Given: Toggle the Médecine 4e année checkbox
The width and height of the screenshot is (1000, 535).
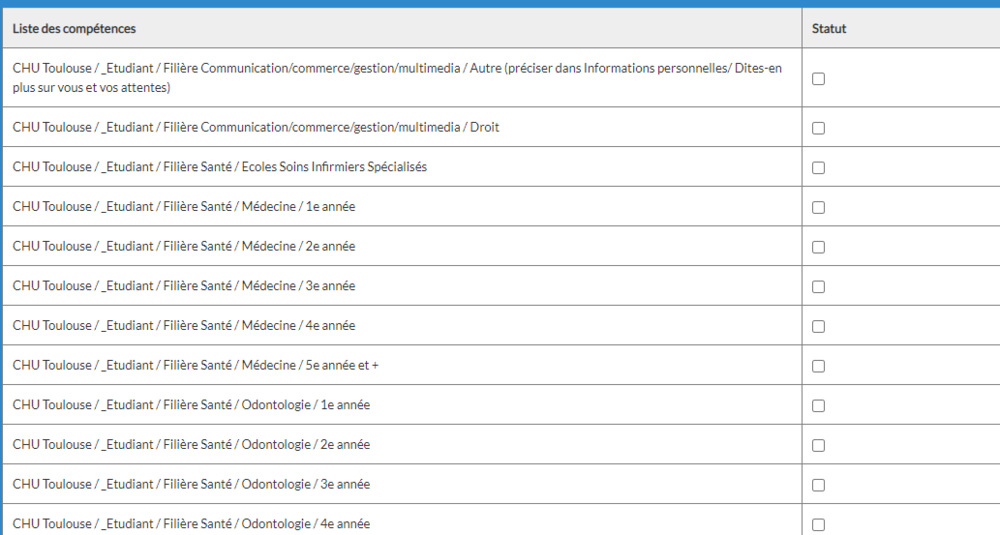Looking at the screenshot, I should click(x=818, y=326).
